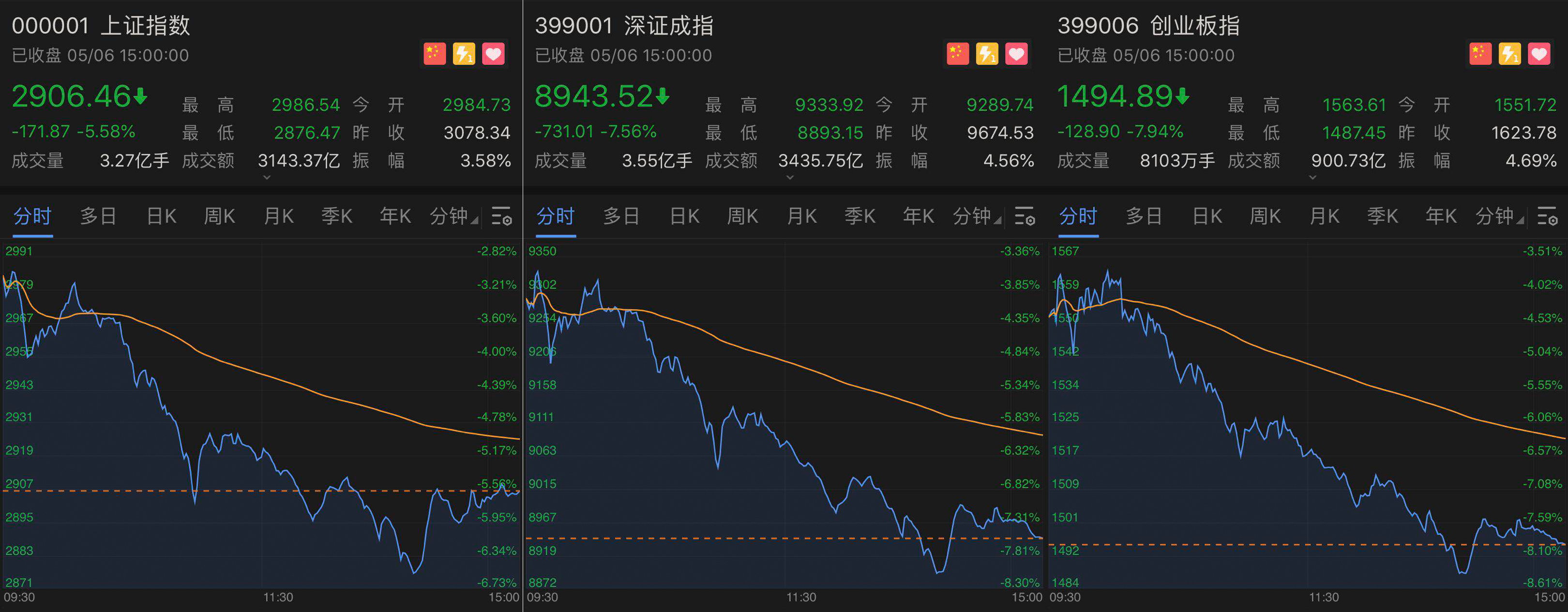Image resolution: width=1568 pixels, height=612 pixels.
Task: Click previous close value 3078.34
Action: tap(477, 133)
